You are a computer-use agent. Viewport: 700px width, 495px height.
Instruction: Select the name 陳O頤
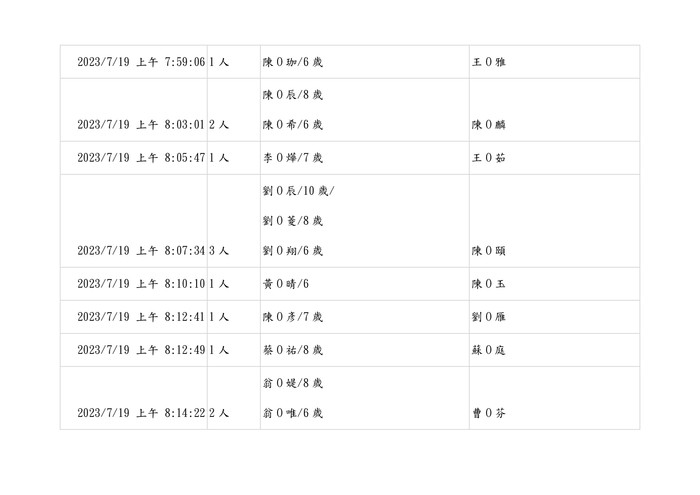488,250
